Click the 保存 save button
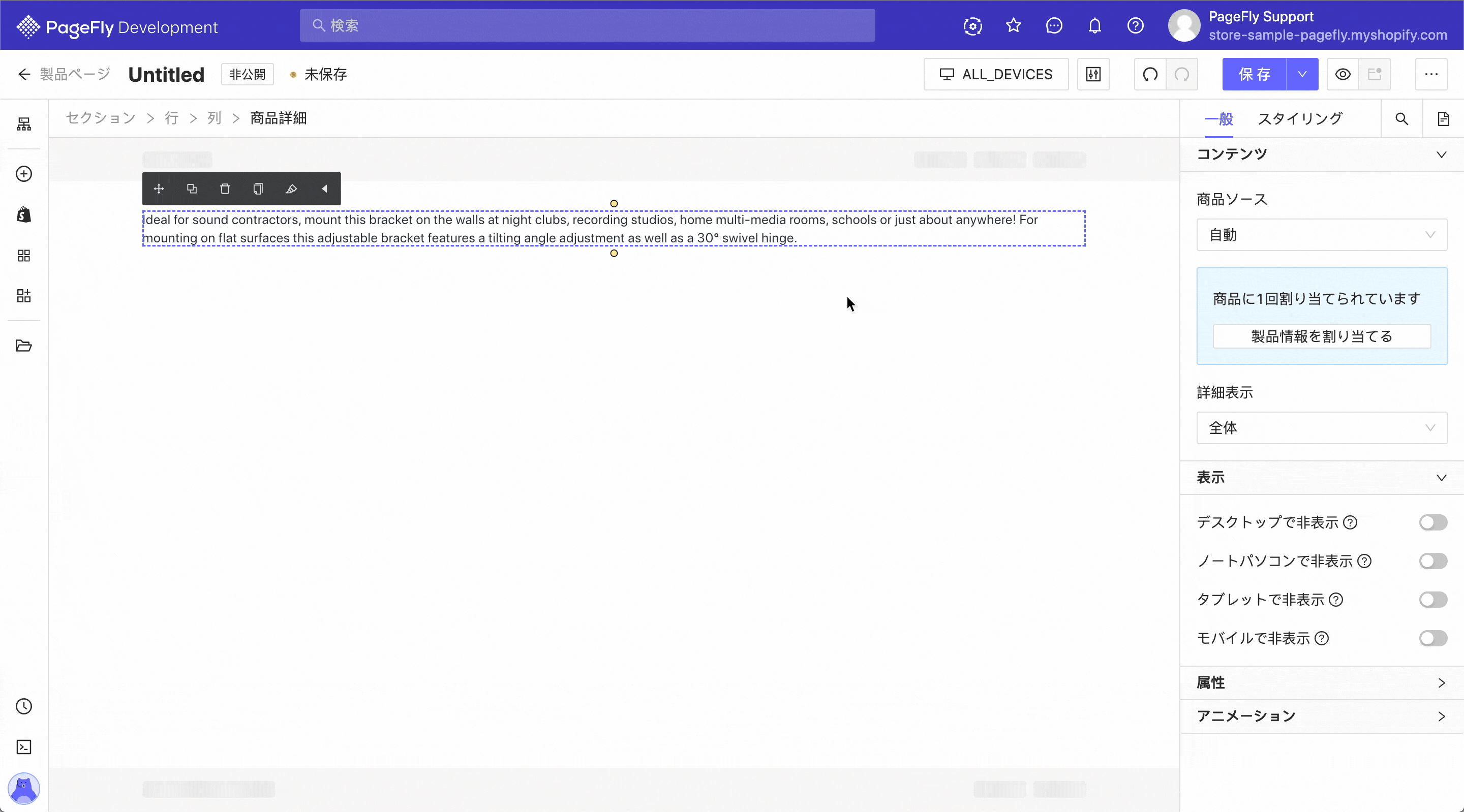 (x=1254, y=74)
